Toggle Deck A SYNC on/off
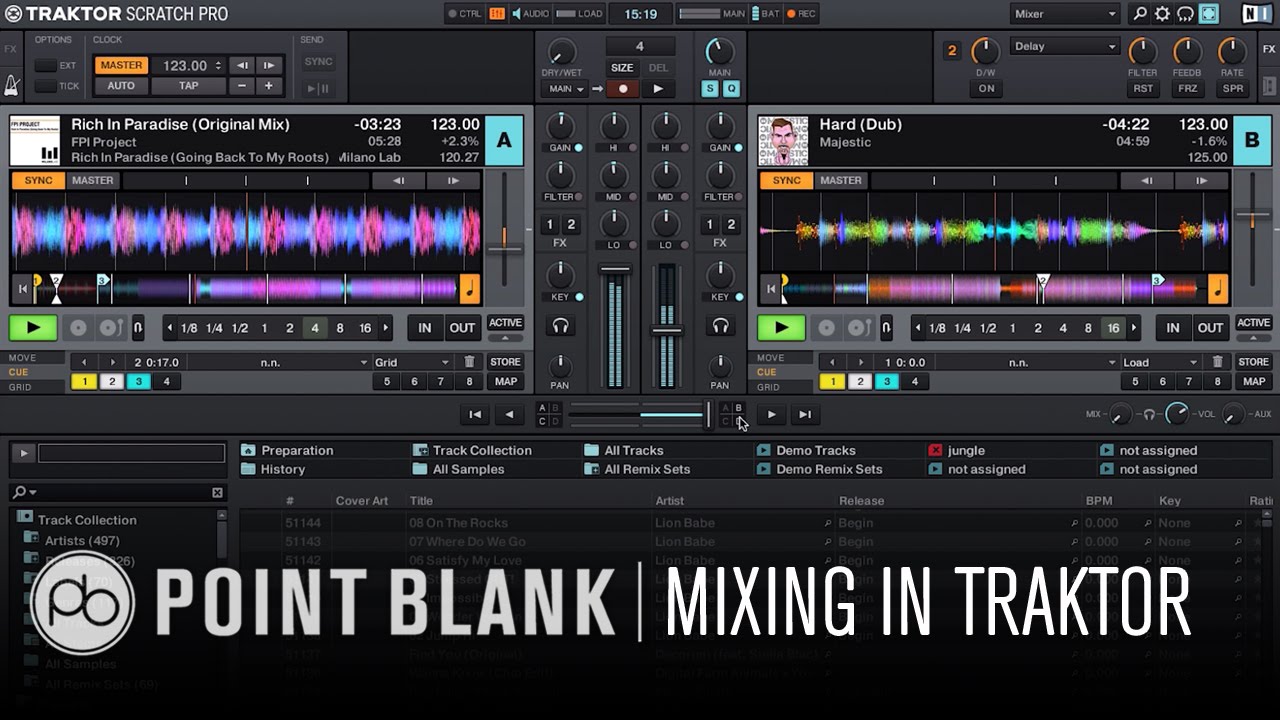Image resolution: width=1280 pixels, height=720 pixels. [38, 181]
